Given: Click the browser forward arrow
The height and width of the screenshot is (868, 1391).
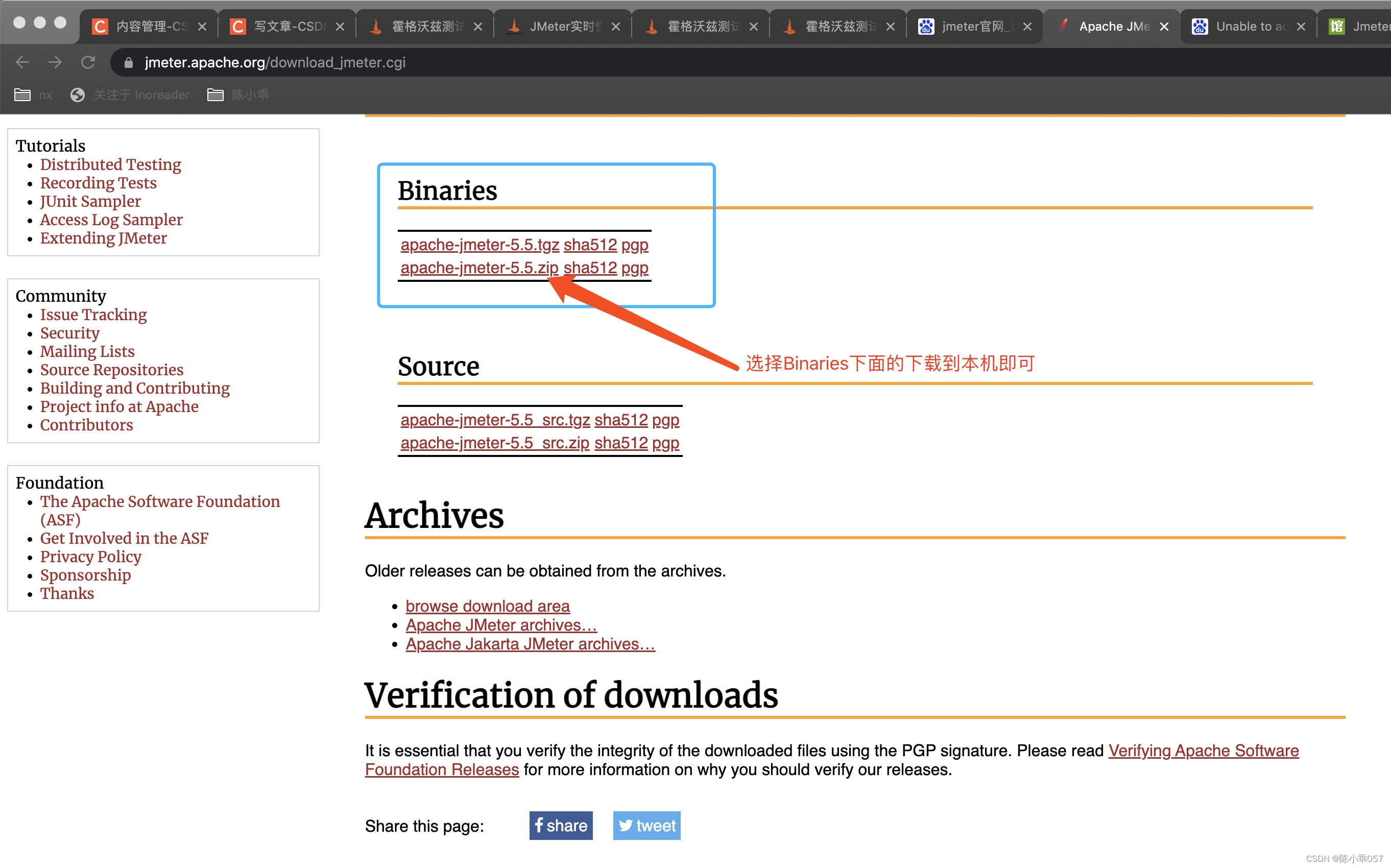Looking at the screenshot, I should (x=55, y=62).
